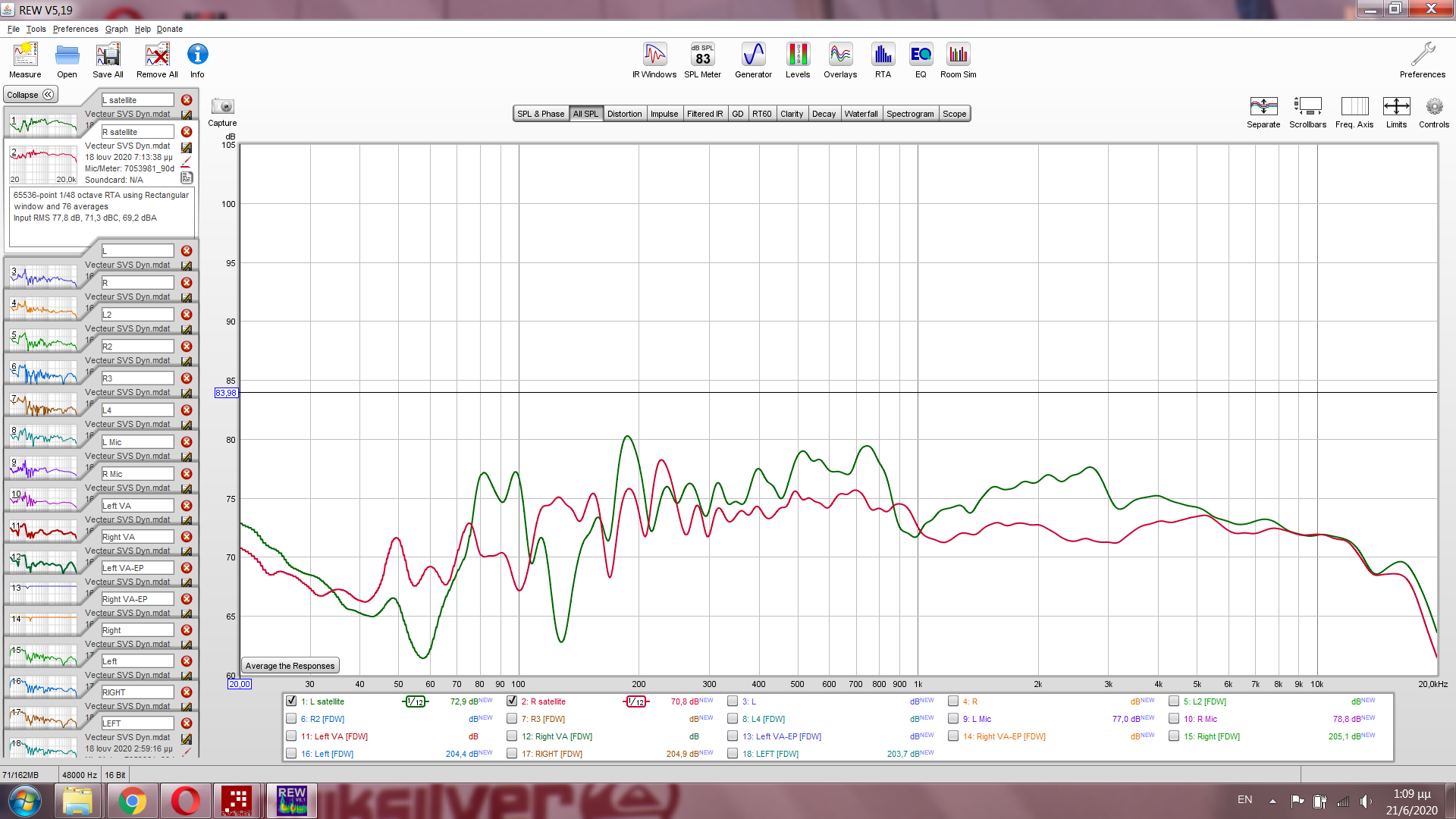
Task: Uncheck the L satellite trace checkbox
Action: coord(291,701)
